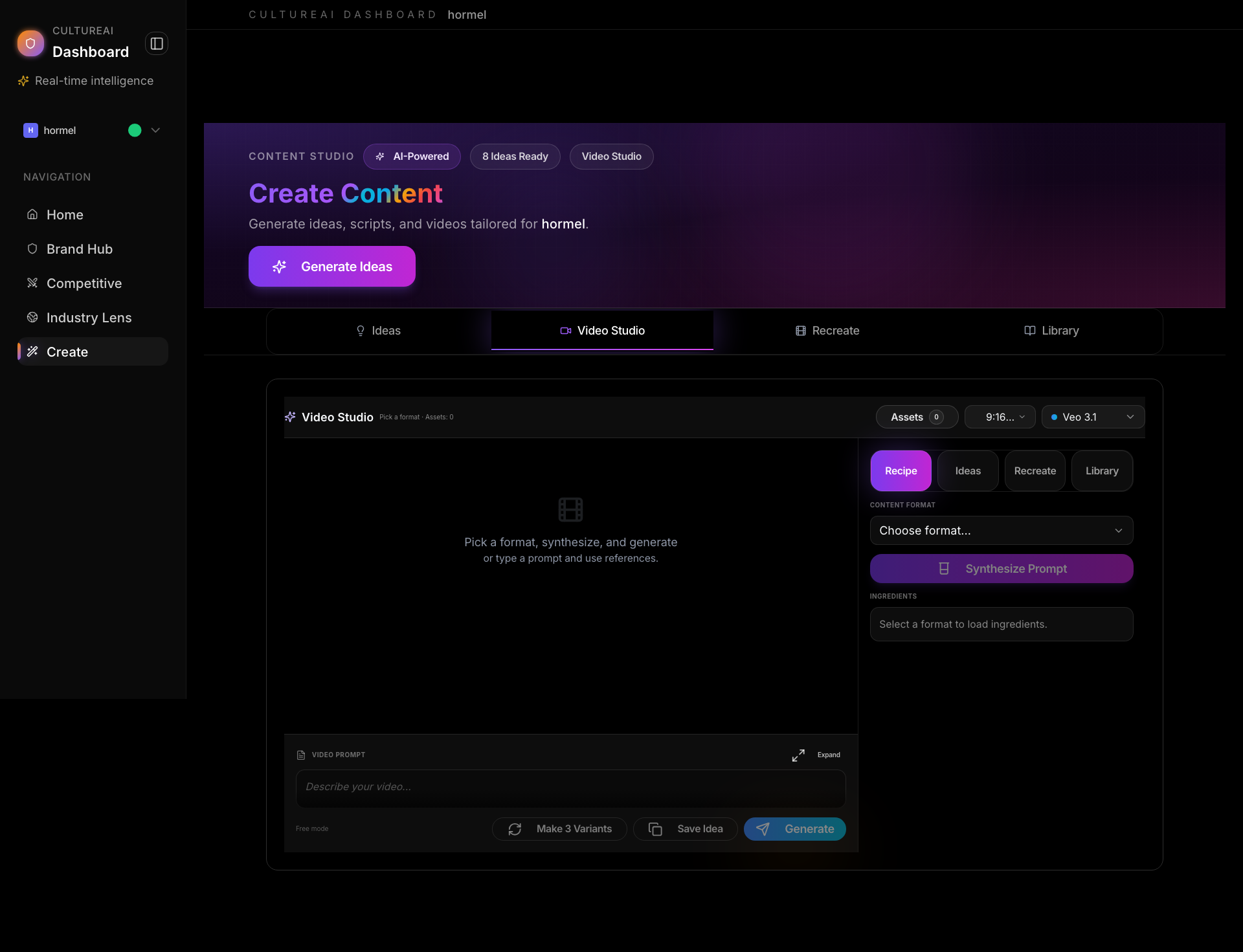The width and height of the screenshot is (1243, 952).
Task: Click the Generate Ideas button
Action: pyautogui.click(x=331, y=266)
